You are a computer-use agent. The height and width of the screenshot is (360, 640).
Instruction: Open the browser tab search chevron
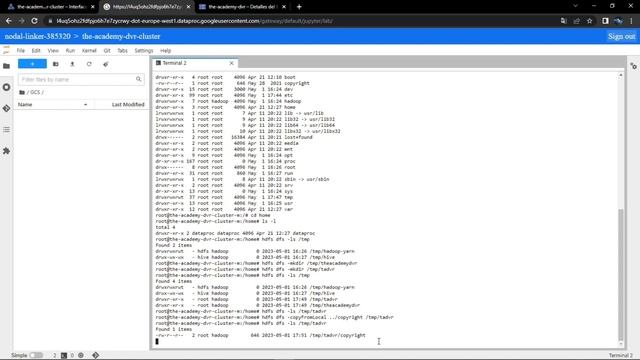coord(576,6)
